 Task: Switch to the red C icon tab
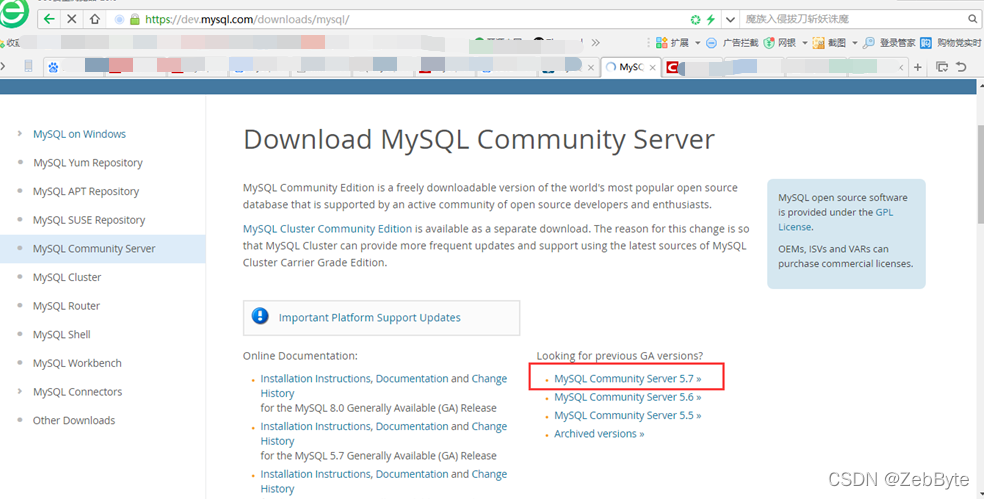[672, 67]
